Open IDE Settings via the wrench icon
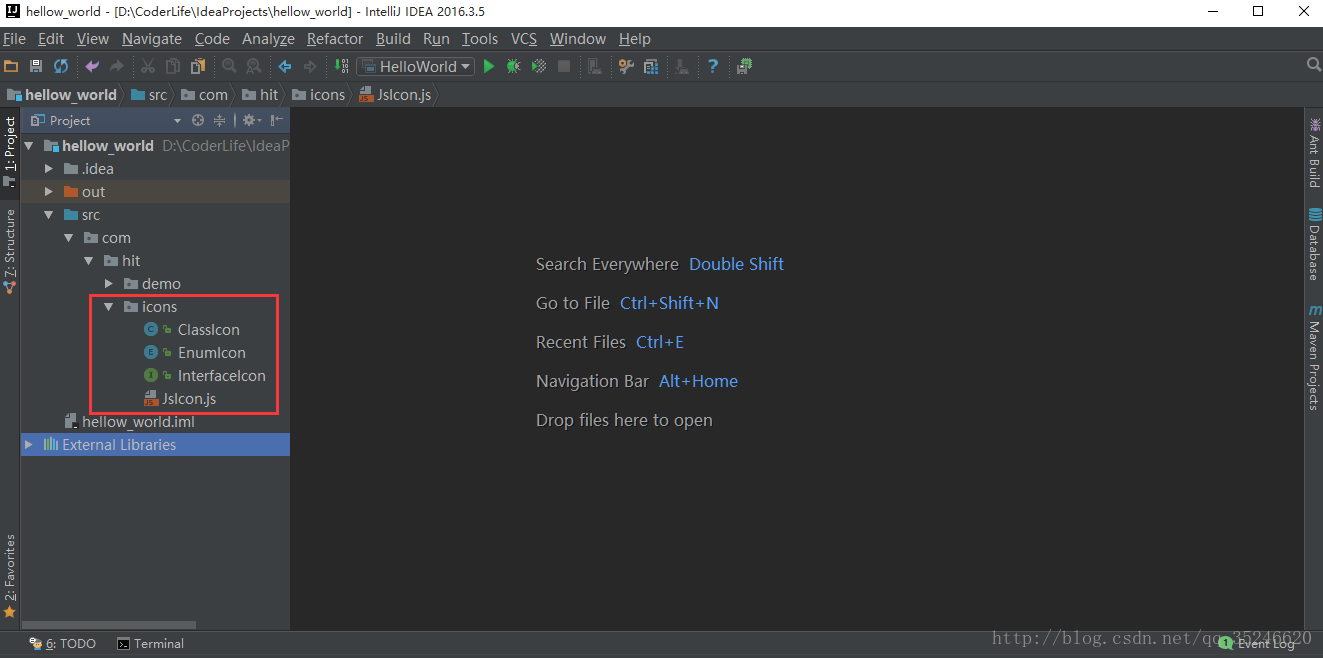 coord(627,66)
